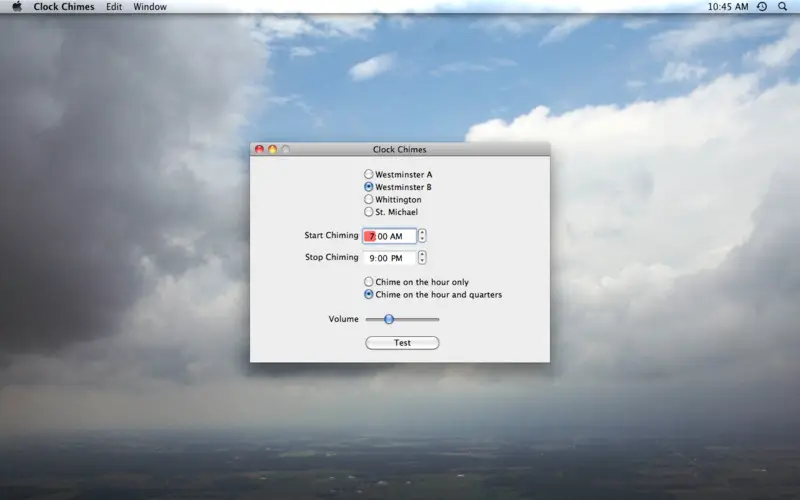Click the gray zoom window button
Image resolution: width=800 pixels, height=500 pixels.
click(286, 149)
